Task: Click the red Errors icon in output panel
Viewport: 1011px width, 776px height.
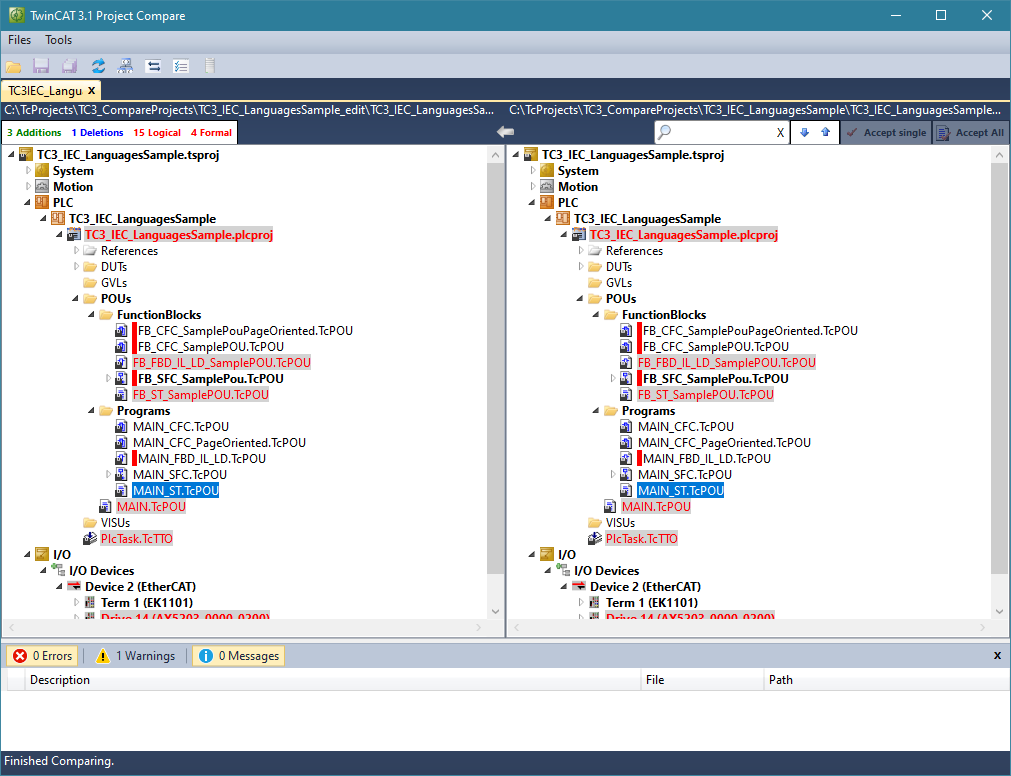Action: tap(20, 655)
